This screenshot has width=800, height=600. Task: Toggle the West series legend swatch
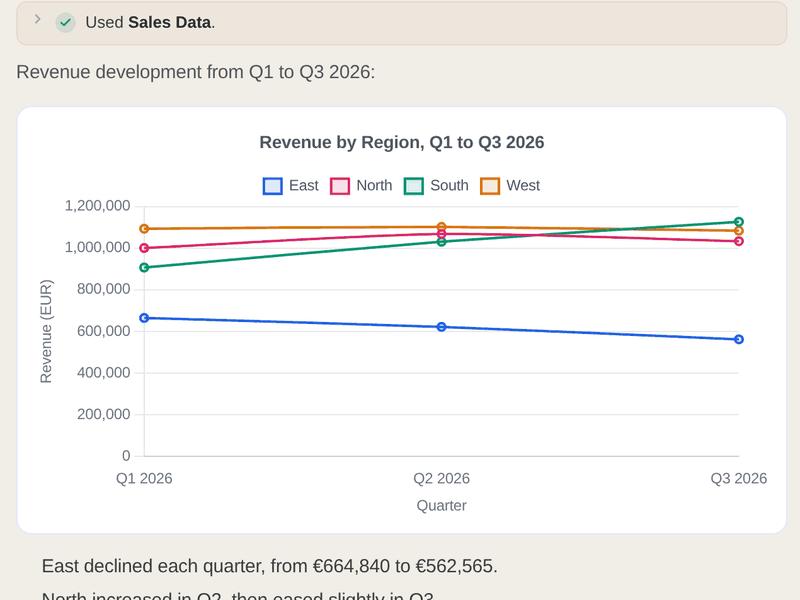pyautogui.click(x=490, y=186)
